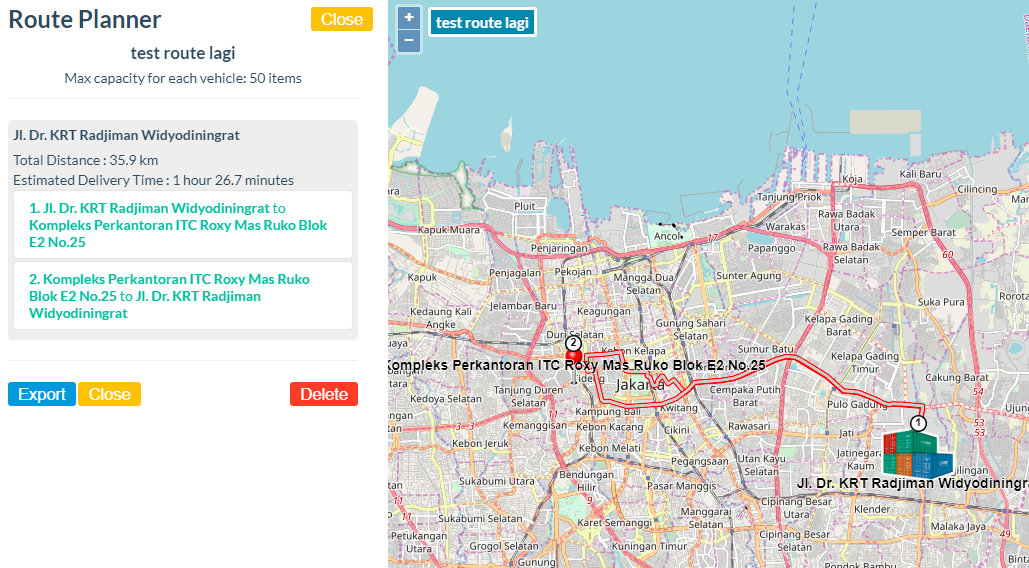1029x568 pixels.
Task: Click the Ancol point marker on map
Action: point(681,237)
